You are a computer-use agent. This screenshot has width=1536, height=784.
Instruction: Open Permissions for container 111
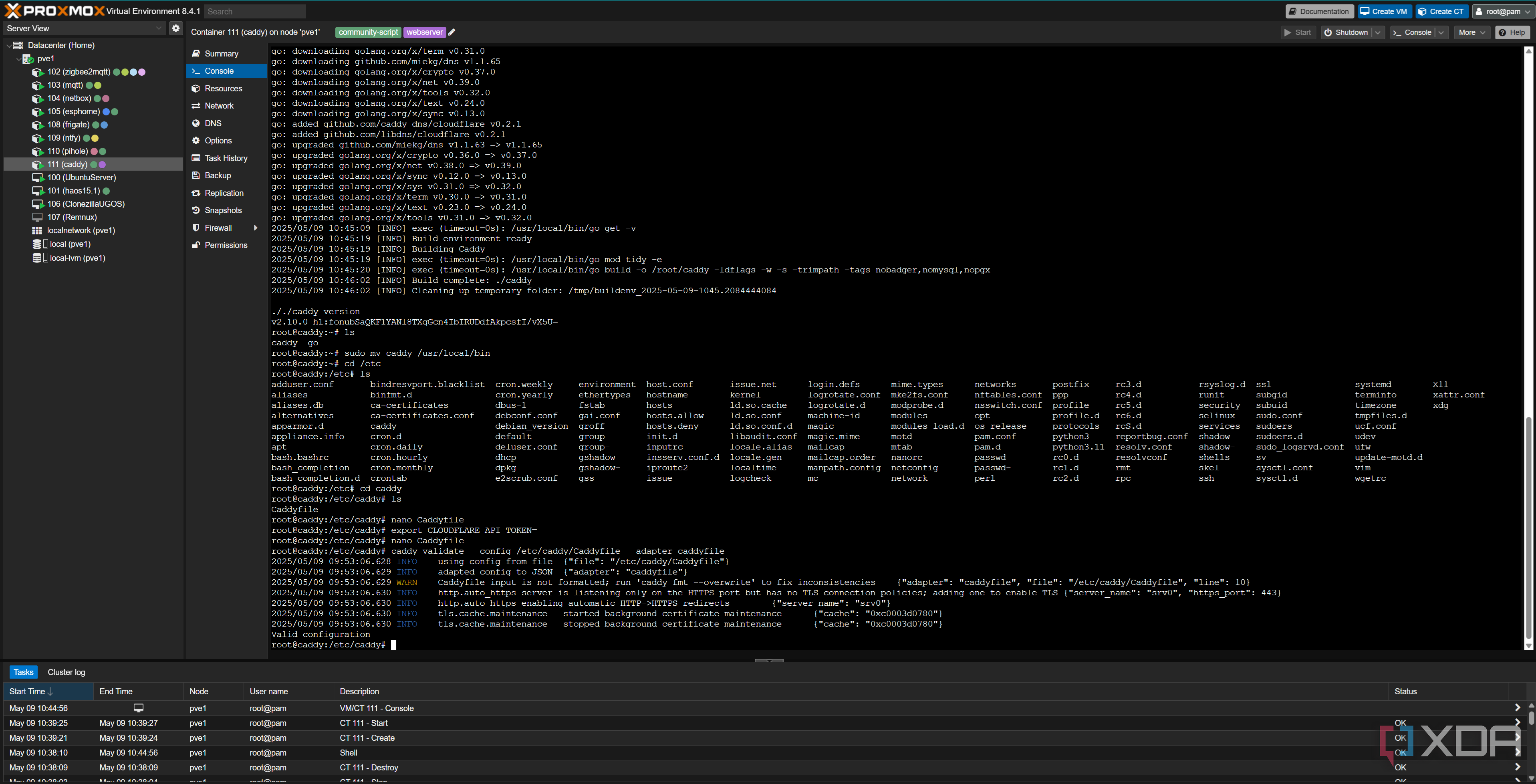[x=226, y=245]
